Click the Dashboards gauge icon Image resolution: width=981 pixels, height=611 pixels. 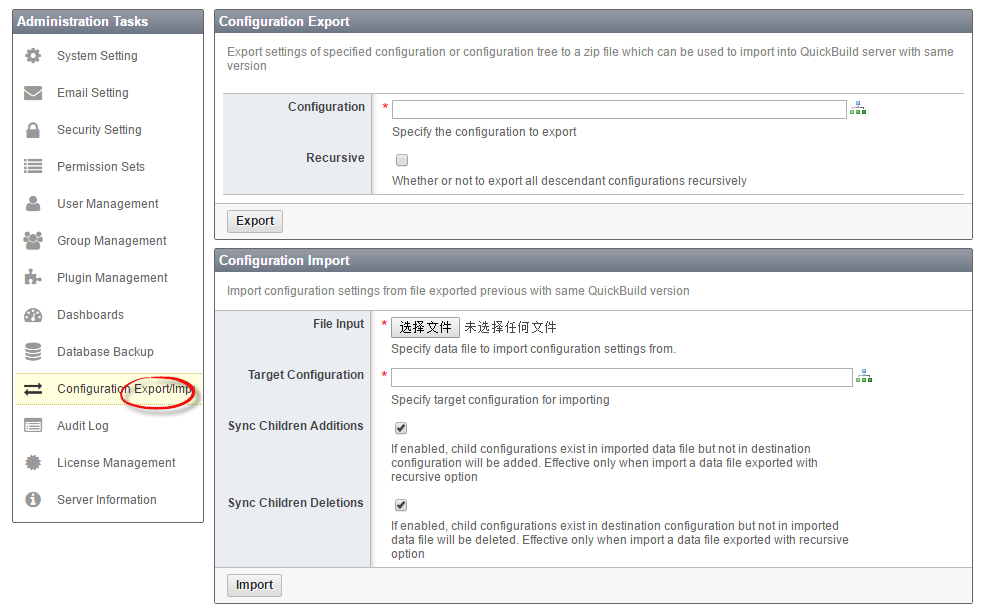33,315
